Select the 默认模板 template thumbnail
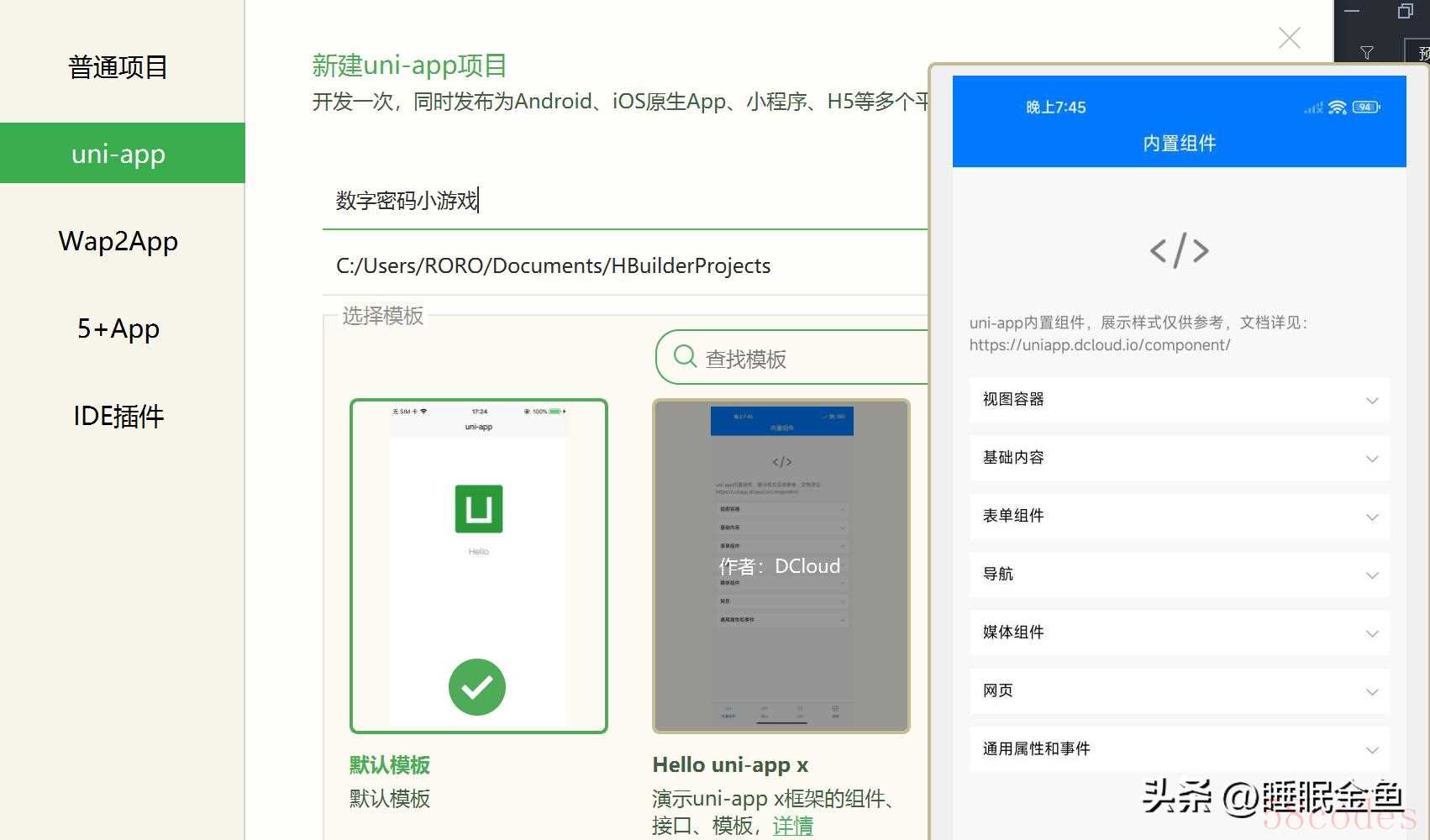This screenshot has width=1430, height=840. [x=478, y=565]
